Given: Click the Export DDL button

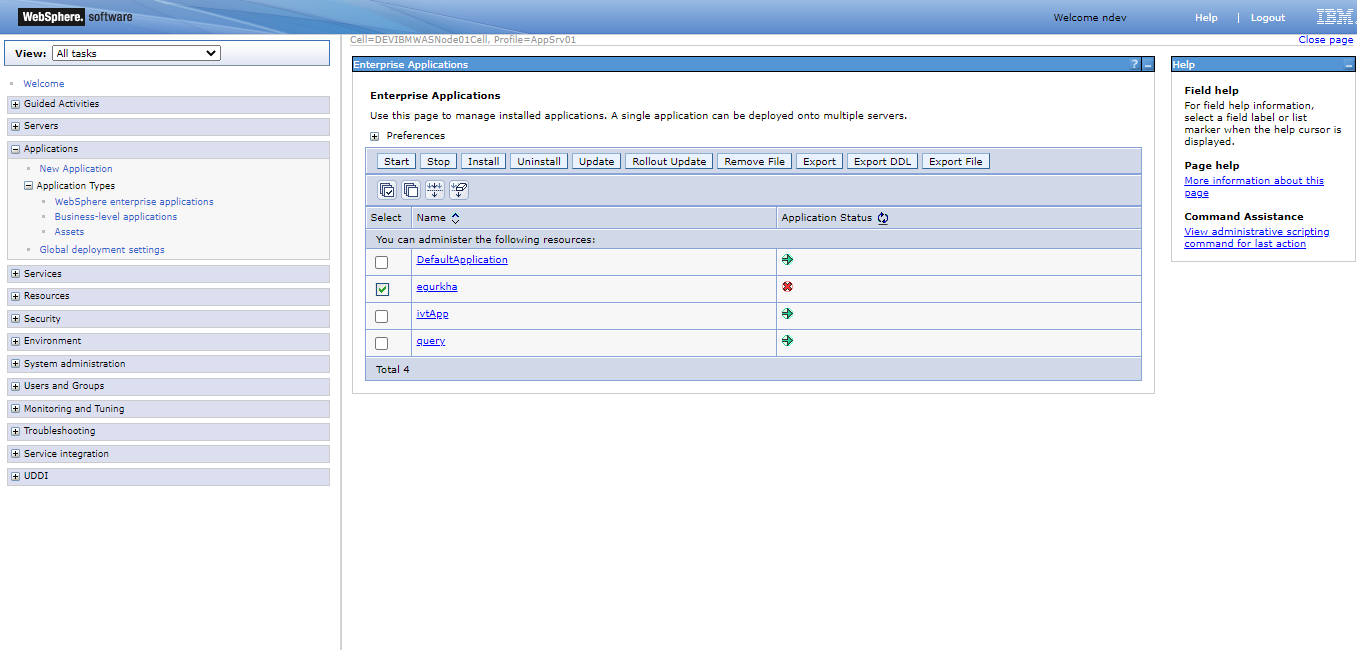Looking at the screenshot, I should (883, 161).
